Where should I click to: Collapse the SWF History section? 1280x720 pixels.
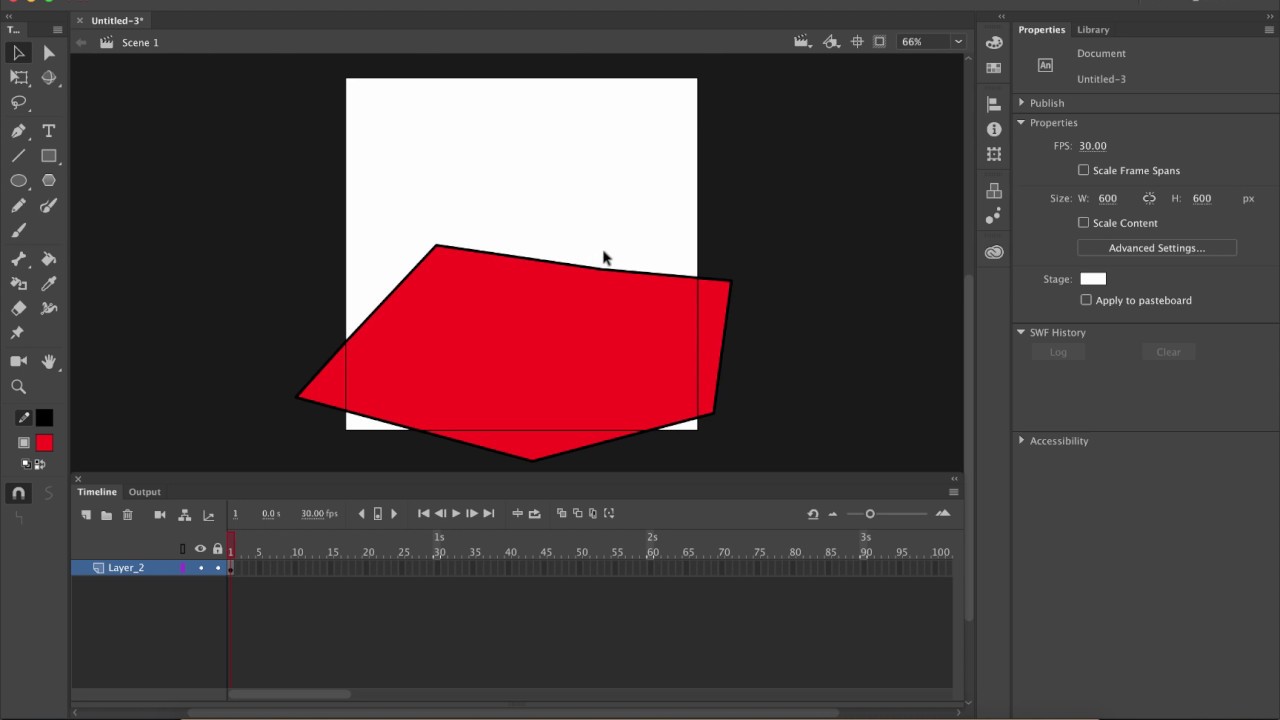coord(1022,332)
